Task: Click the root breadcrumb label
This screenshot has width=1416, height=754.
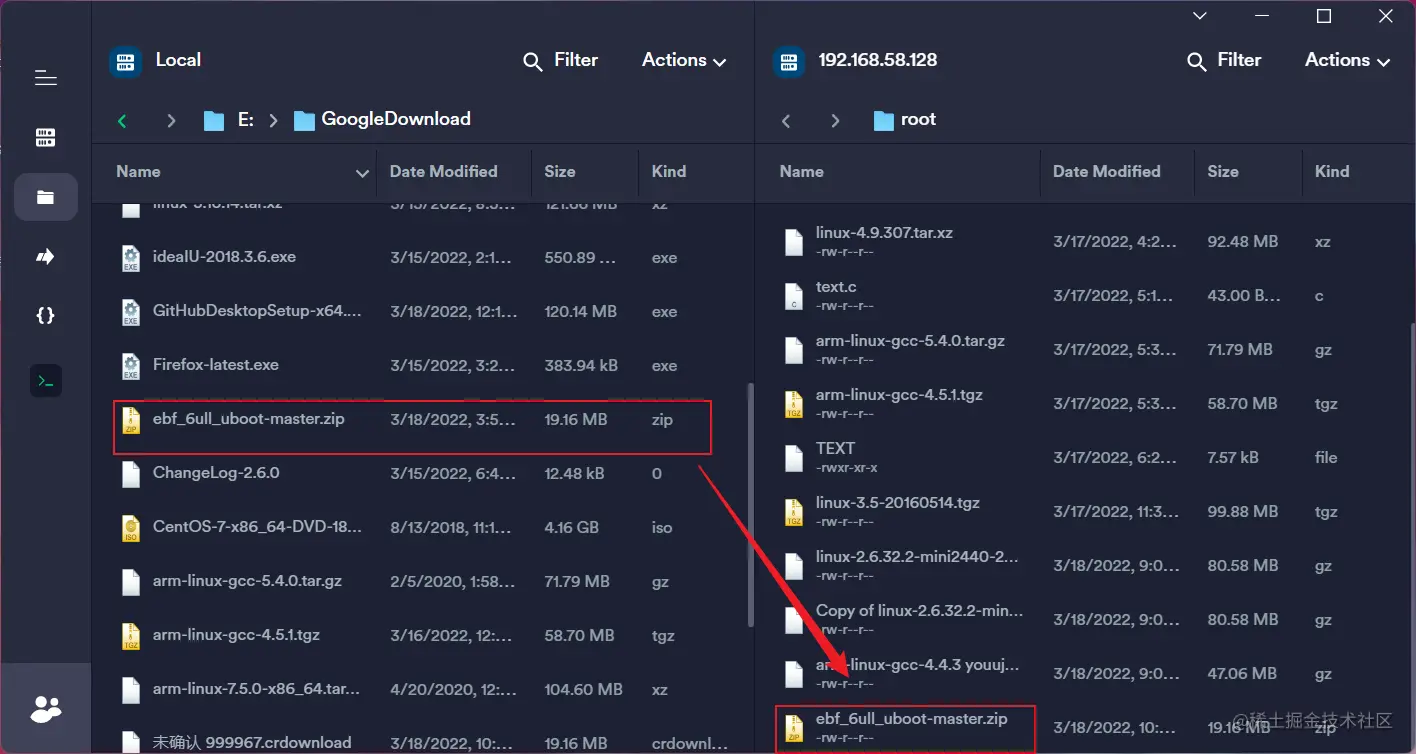Action: click(918, 119)
